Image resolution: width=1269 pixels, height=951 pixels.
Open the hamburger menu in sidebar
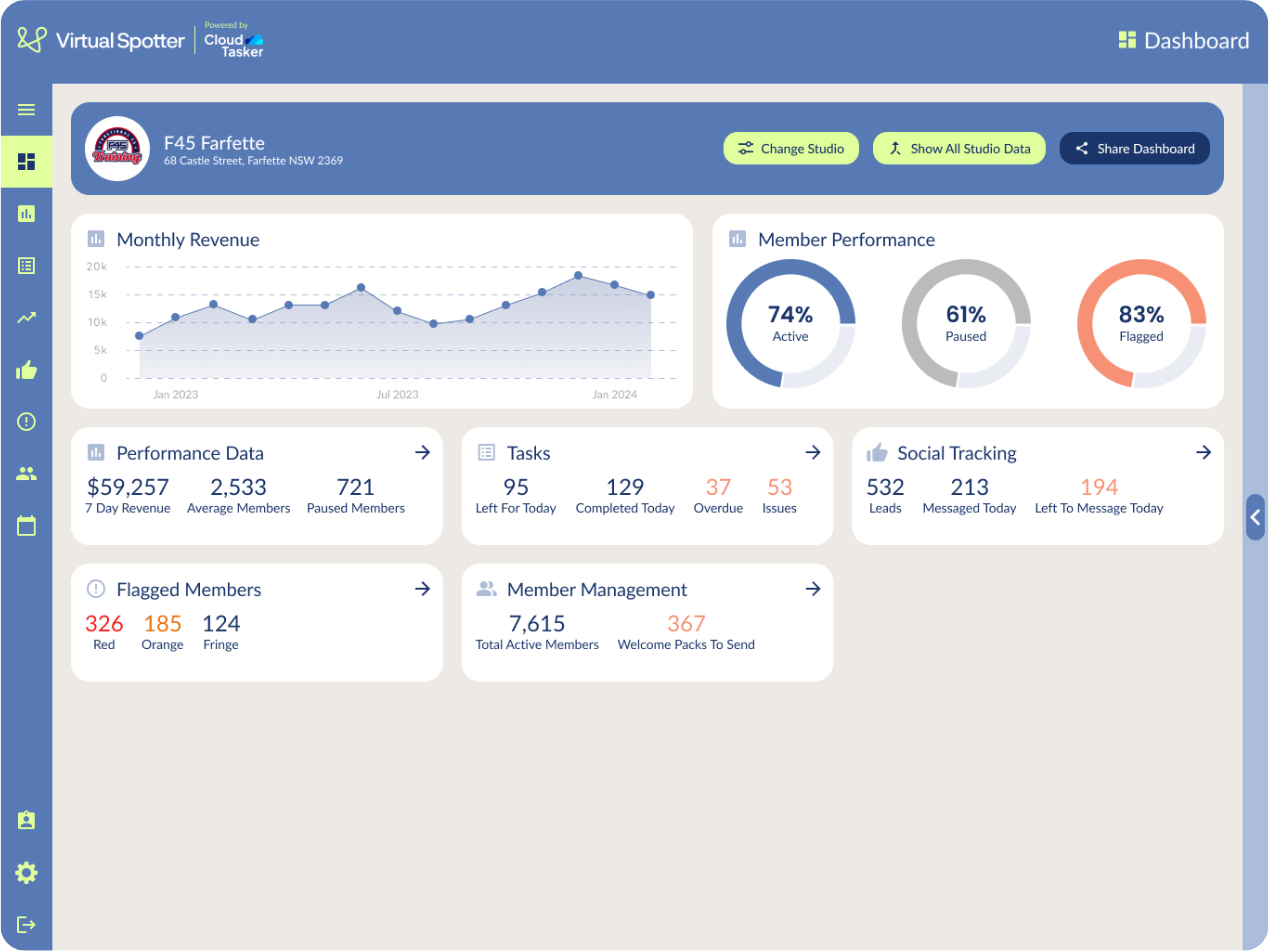click(x=26, y=110)
